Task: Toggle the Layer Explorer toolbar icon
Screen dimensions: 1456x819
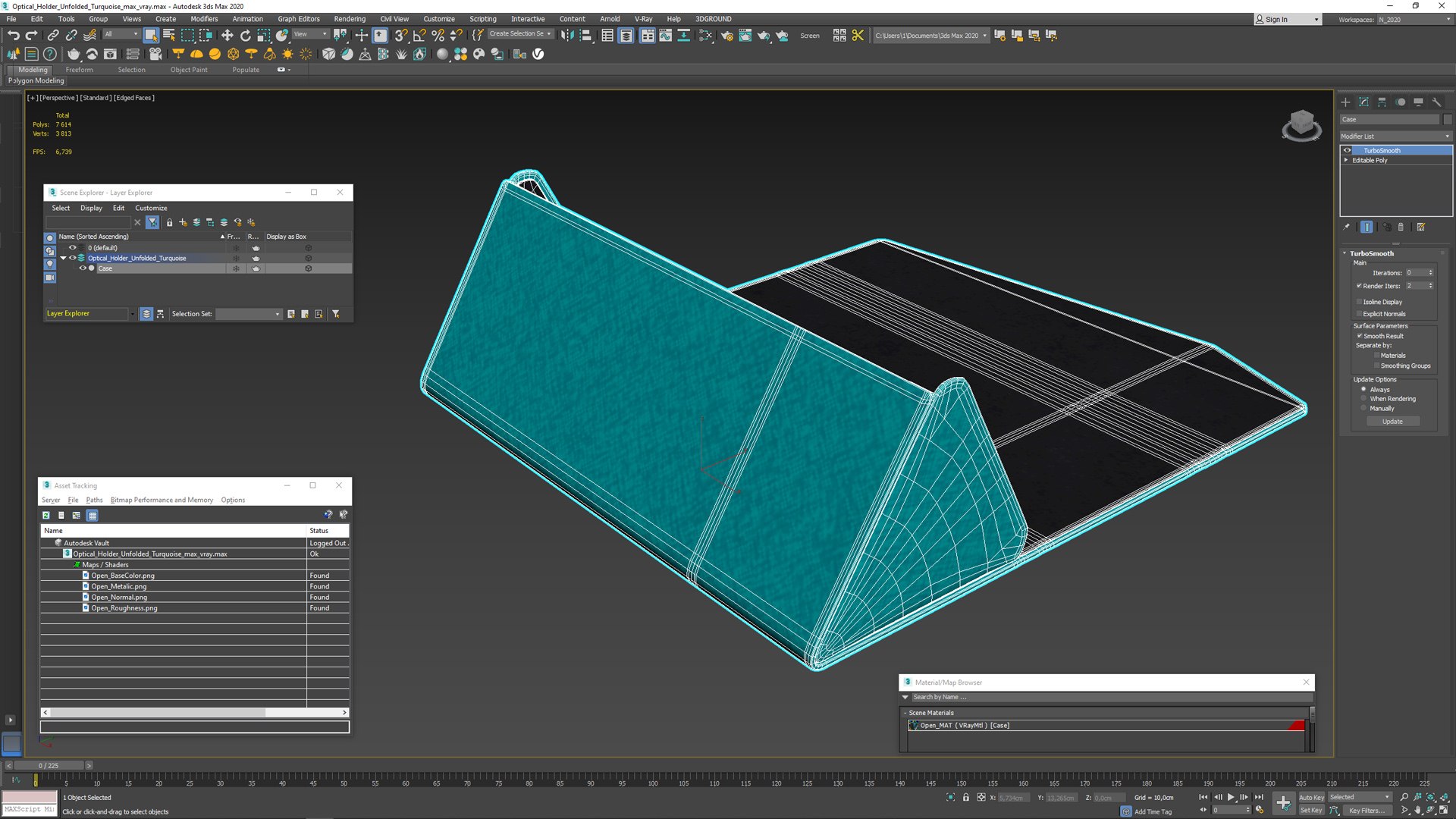Action: pos(626,35)
